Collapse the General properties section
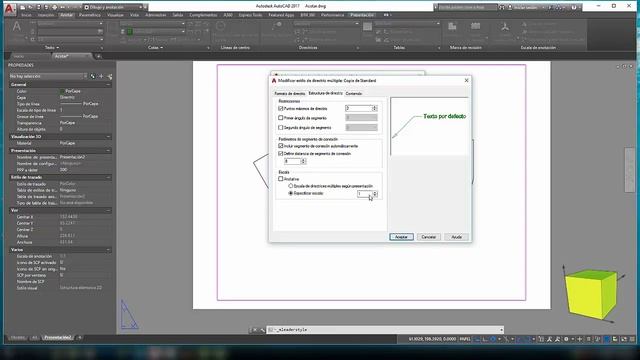Viewport: 640px width, 360px height. (x=108, y=84)
